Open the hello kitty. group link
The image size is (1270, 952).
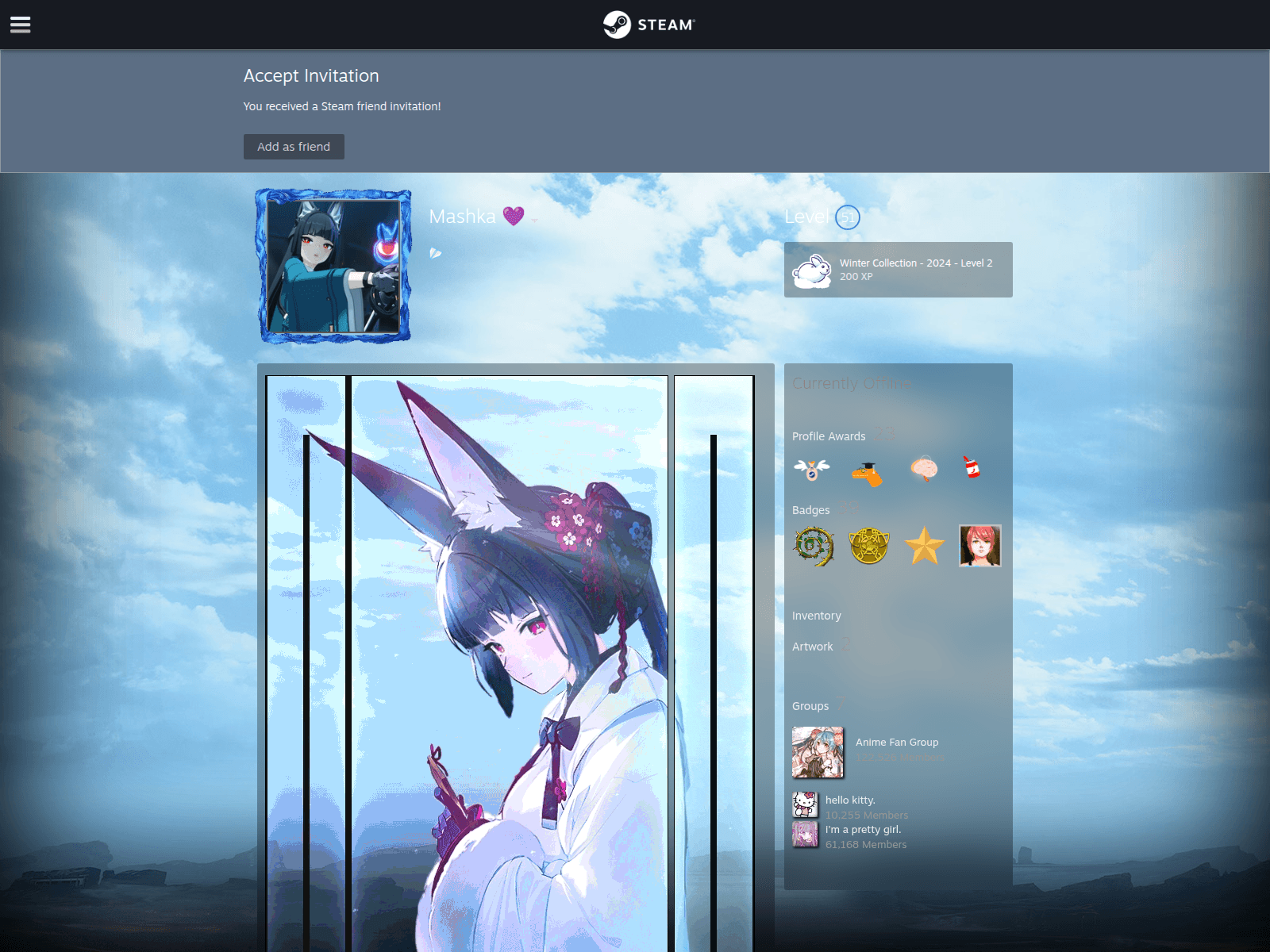(x=850, y=800)
